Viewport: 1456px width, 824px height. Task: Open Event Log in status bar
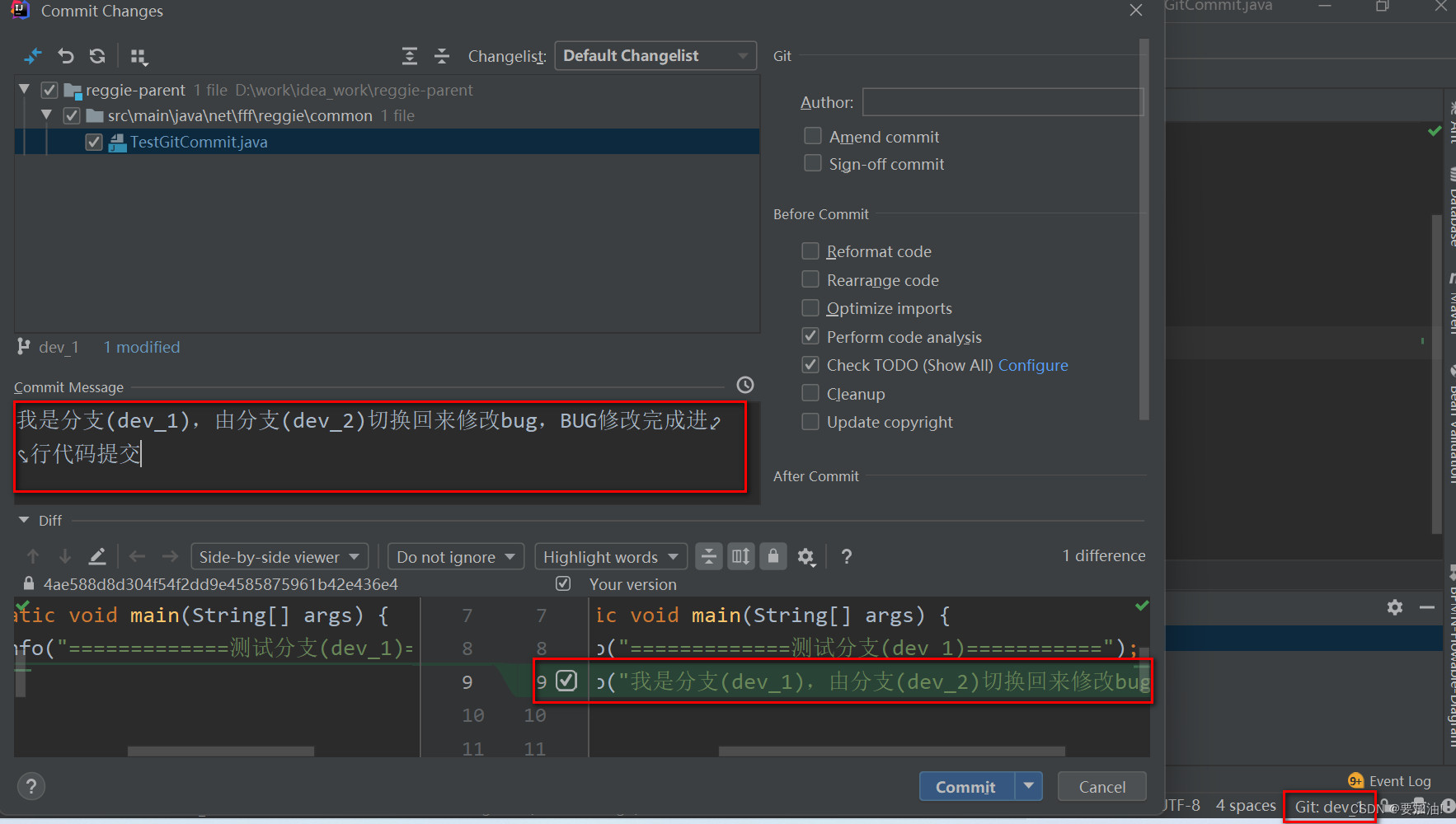1399,780
